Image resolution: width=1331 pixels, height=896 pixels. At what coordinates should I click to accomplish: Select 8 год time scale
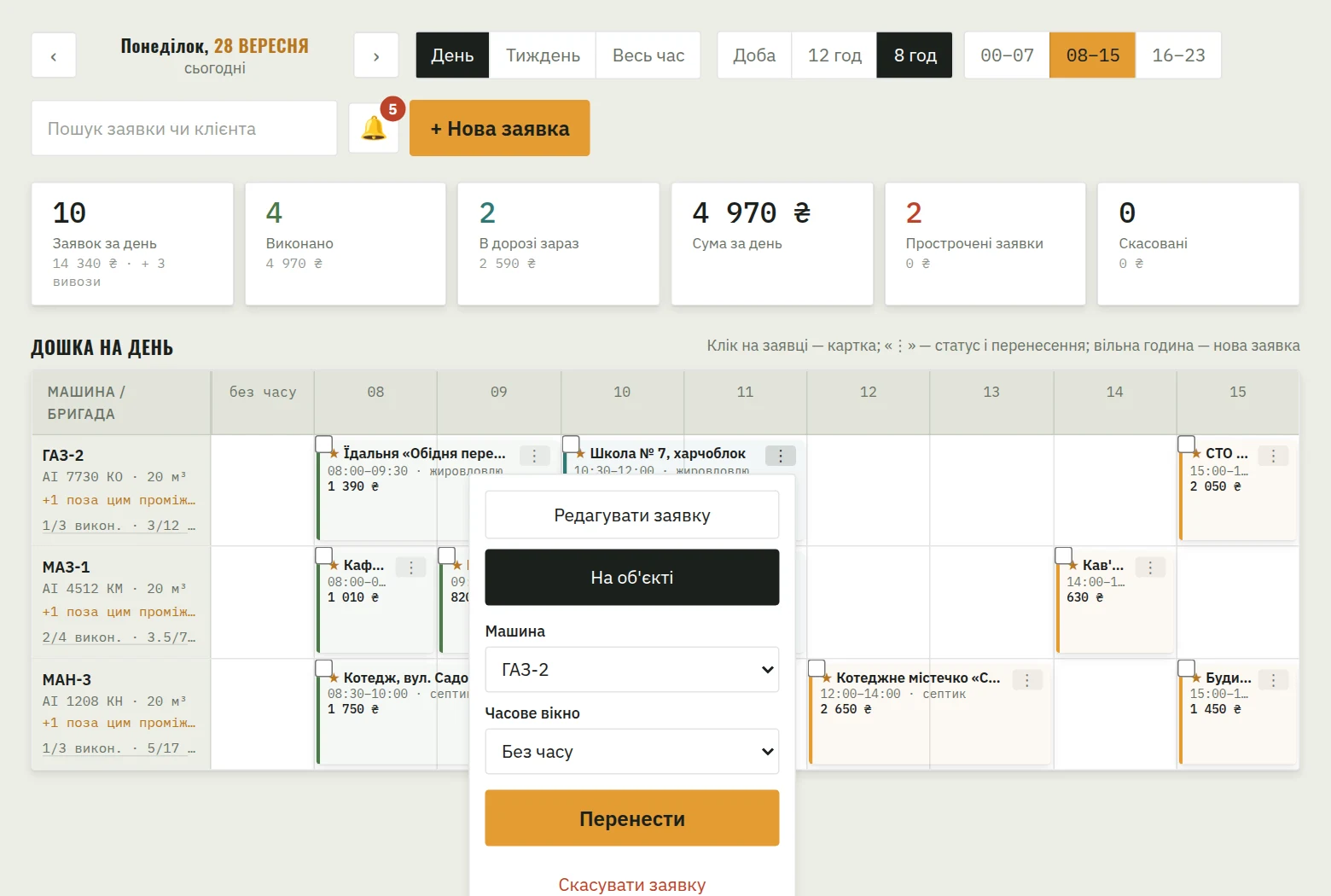pos(915,55)
